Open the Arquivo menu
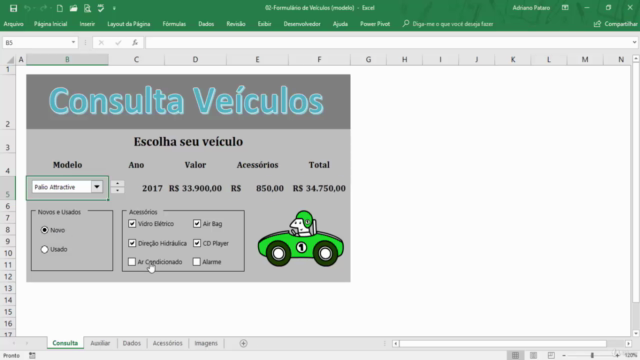The width and height of the screenshot is (640, 360). point(13,24)
